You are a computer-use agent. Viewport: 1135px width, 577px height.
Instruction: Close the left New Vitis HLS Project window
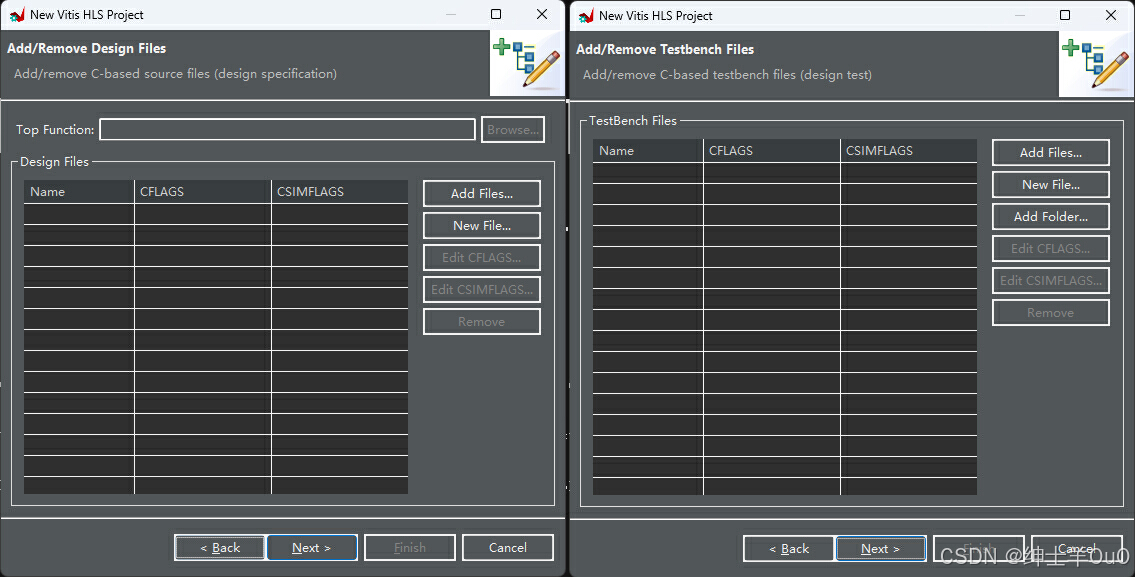[541, 14]
